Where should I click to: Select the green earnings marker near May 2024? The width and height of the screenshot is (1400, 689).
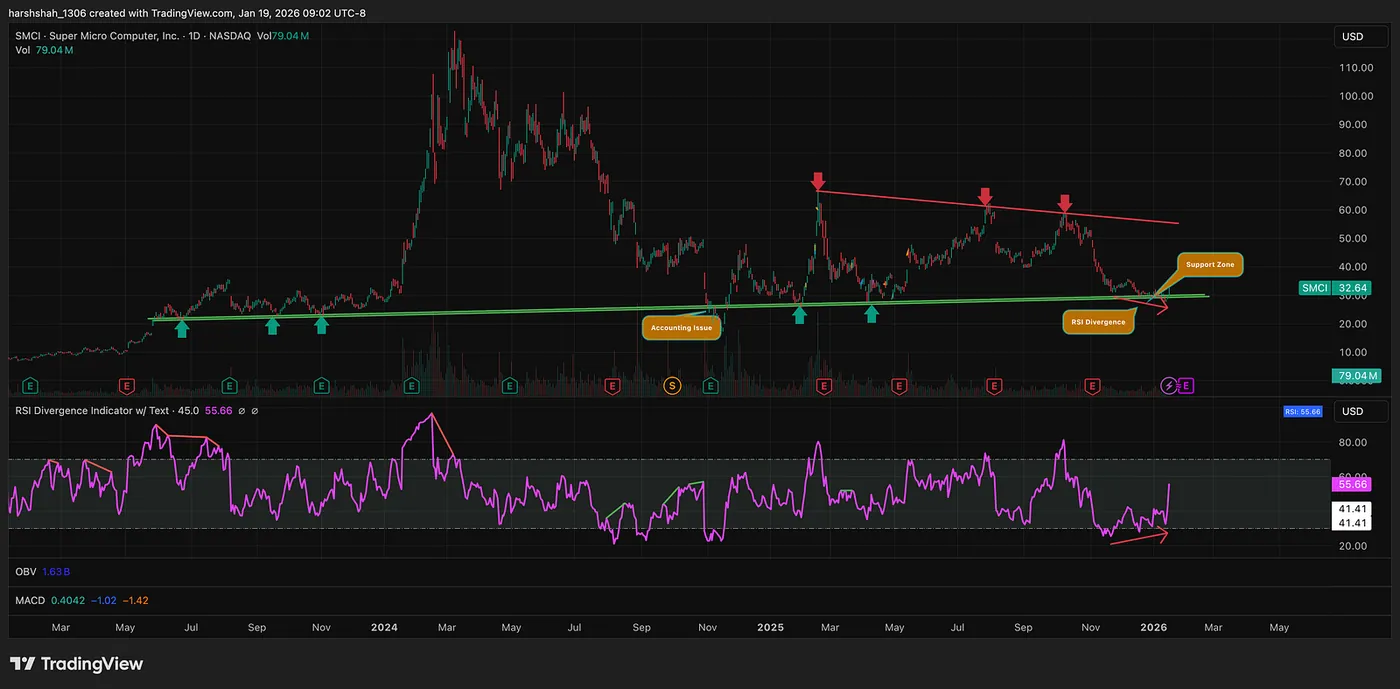(510, 385)
